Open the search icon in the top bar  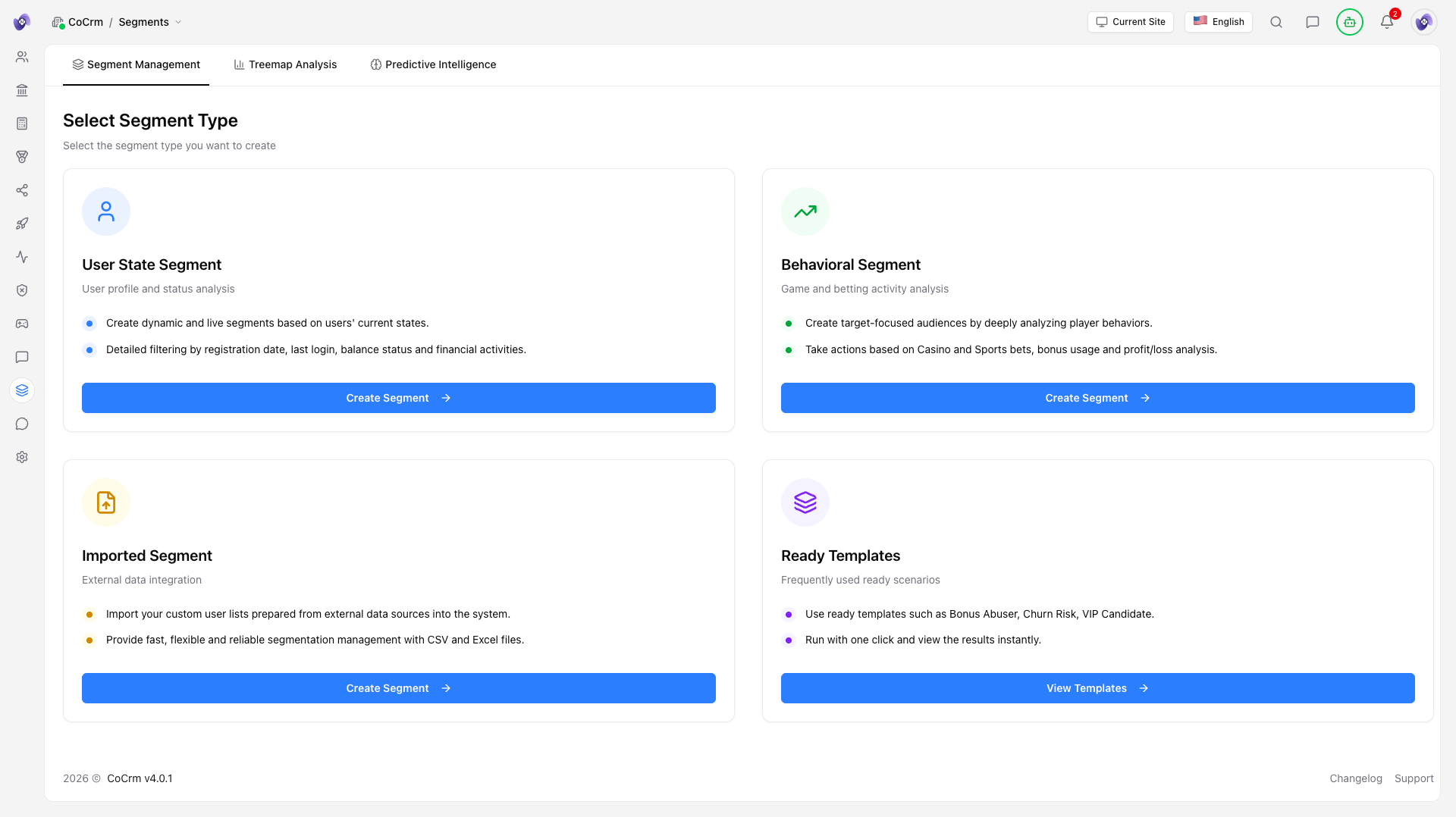point(1276,22)
